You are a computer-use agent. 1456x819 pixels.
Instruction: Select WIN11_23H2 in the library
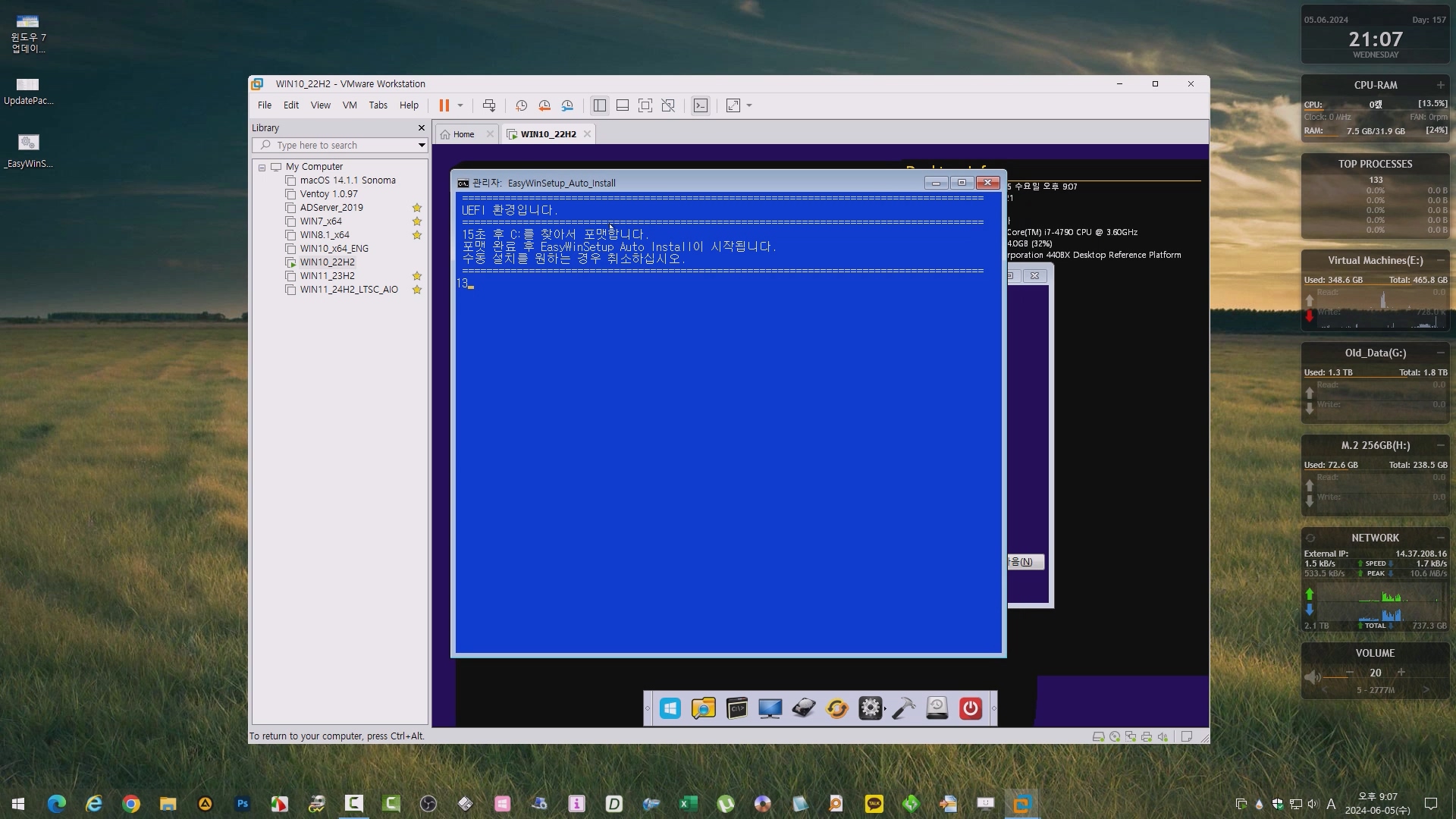(x=327, y=276)
